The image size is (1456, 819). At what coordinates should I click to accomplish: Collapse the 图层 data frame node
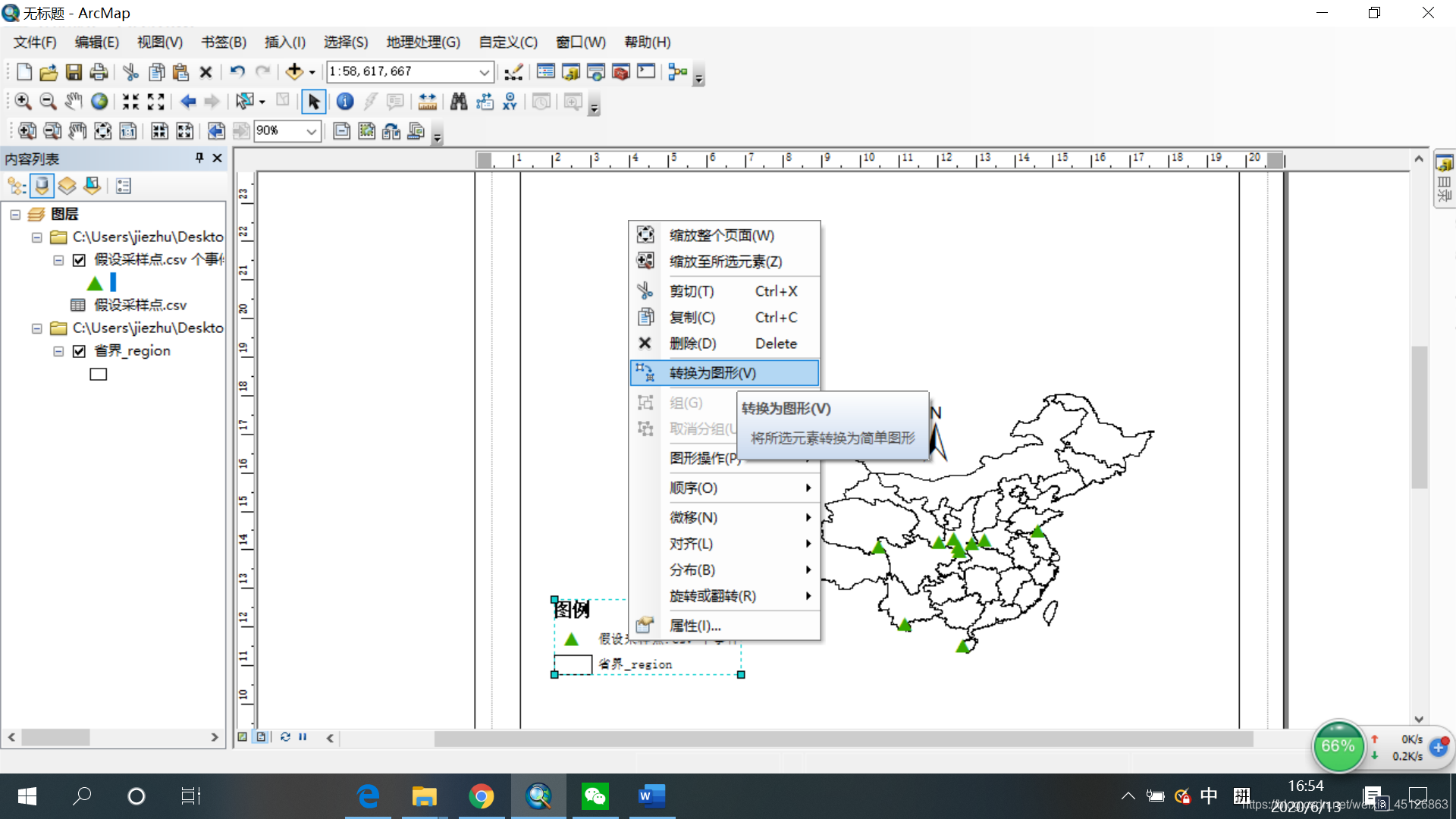coord(15,215)
